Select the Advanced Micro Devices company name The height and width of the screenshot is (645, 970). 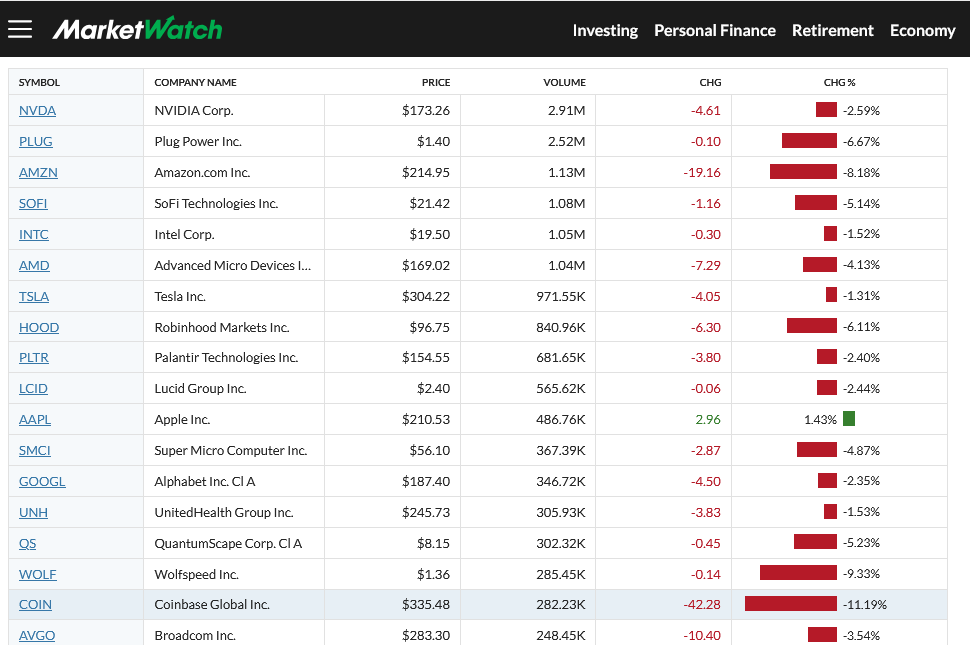233,265
